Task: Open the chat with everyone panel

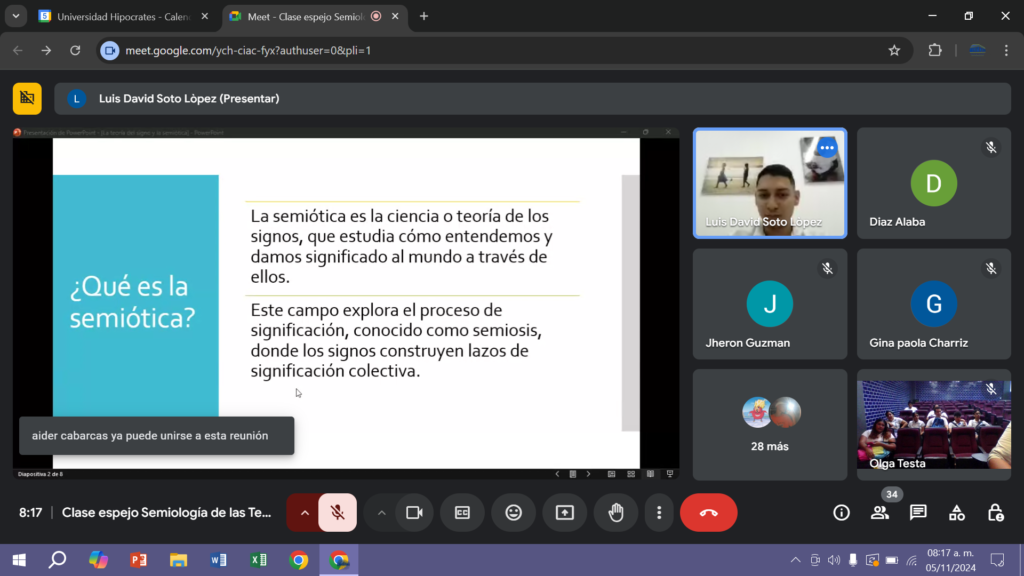Action: coord(918,512)
